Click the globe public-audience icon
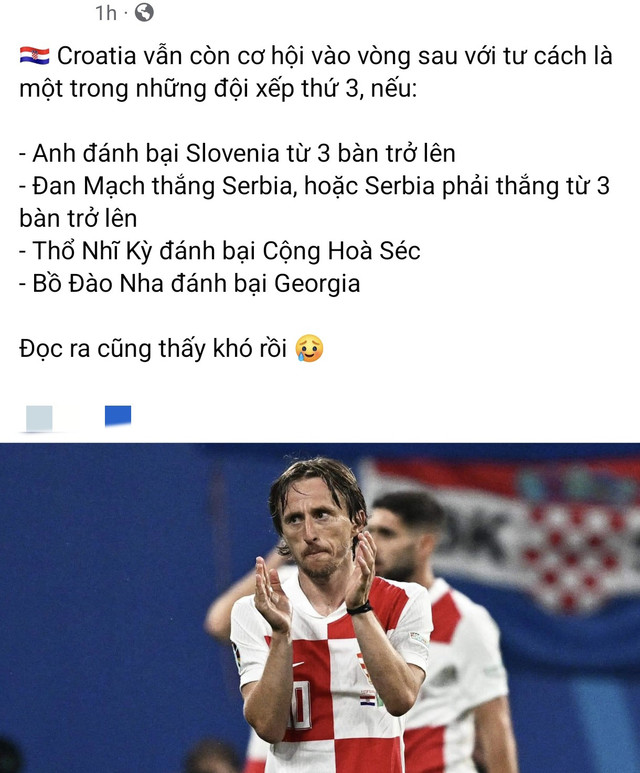Viewport: 640px width, 773px height. [144, 12]
